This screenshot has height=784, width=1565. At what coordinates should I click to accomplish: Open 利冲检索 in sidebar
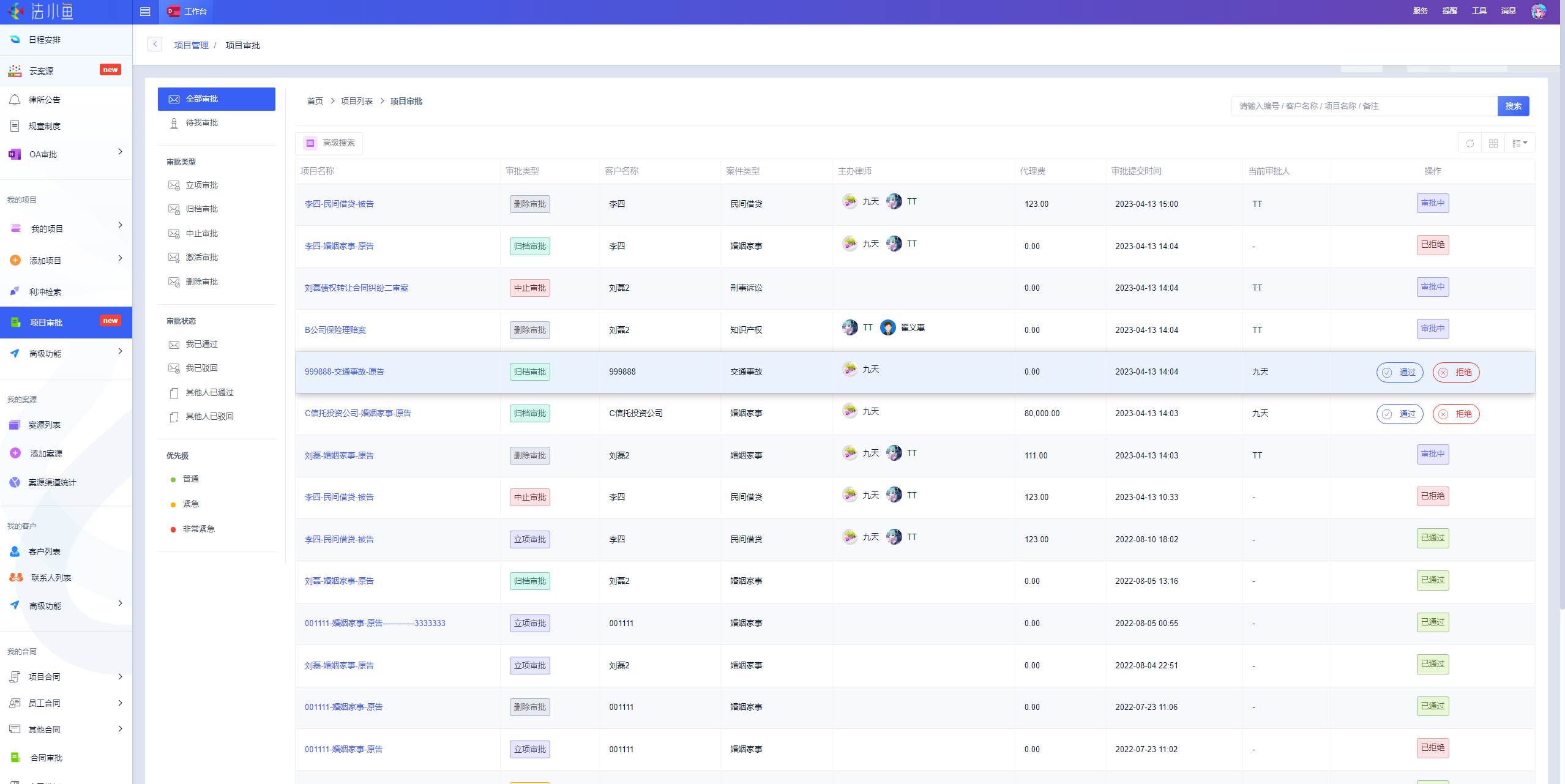click(x=45, y=292)
